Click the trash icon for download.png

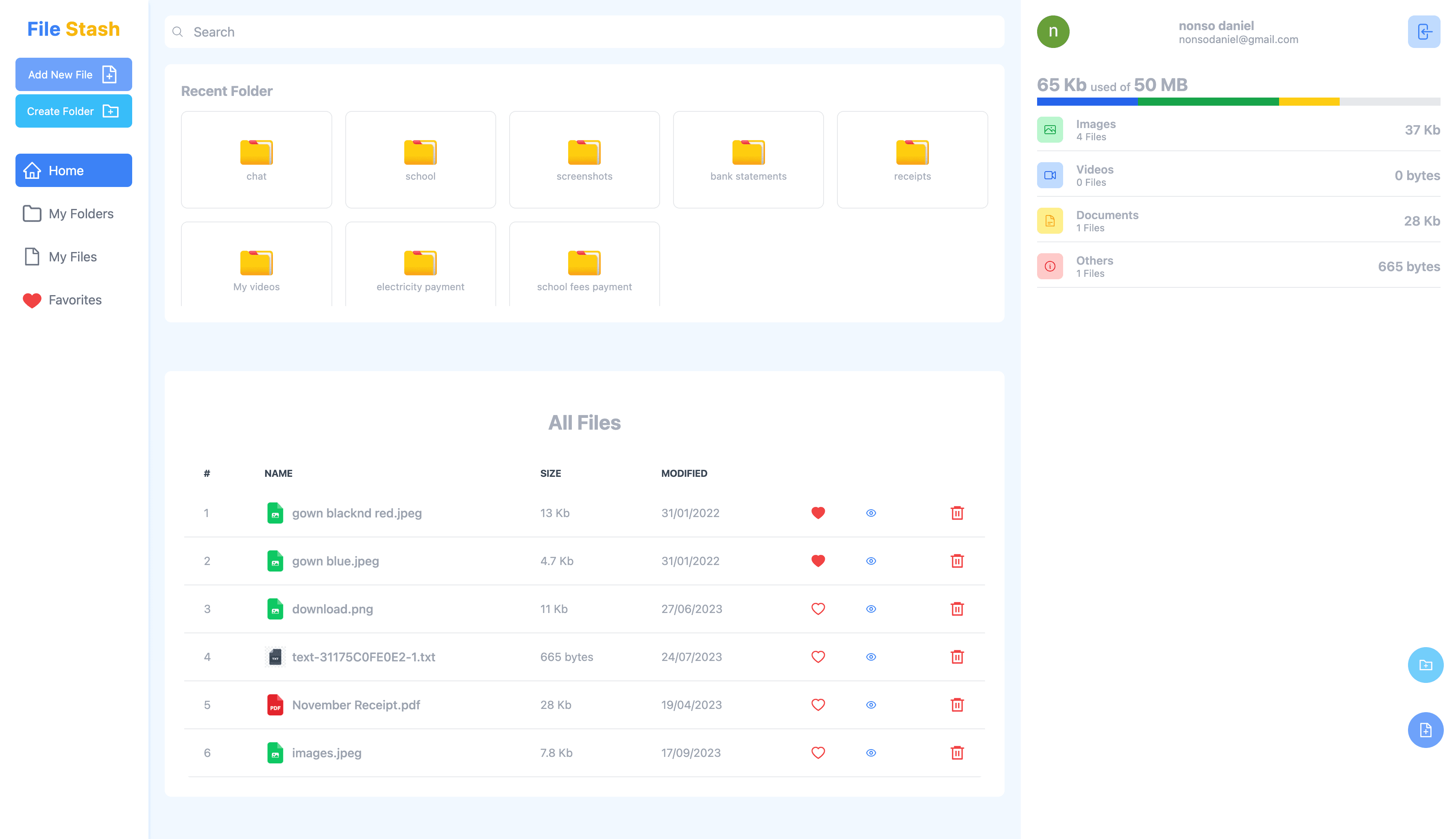click(x=957, y=609)
